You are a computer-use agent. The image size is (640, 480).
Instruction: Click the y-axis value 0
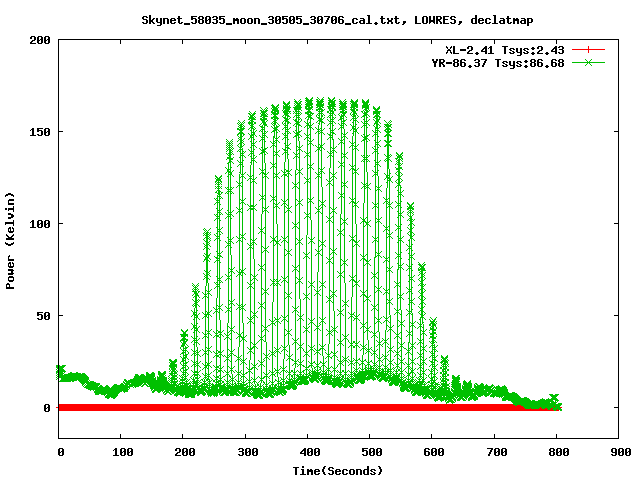[x=47, y=408]
